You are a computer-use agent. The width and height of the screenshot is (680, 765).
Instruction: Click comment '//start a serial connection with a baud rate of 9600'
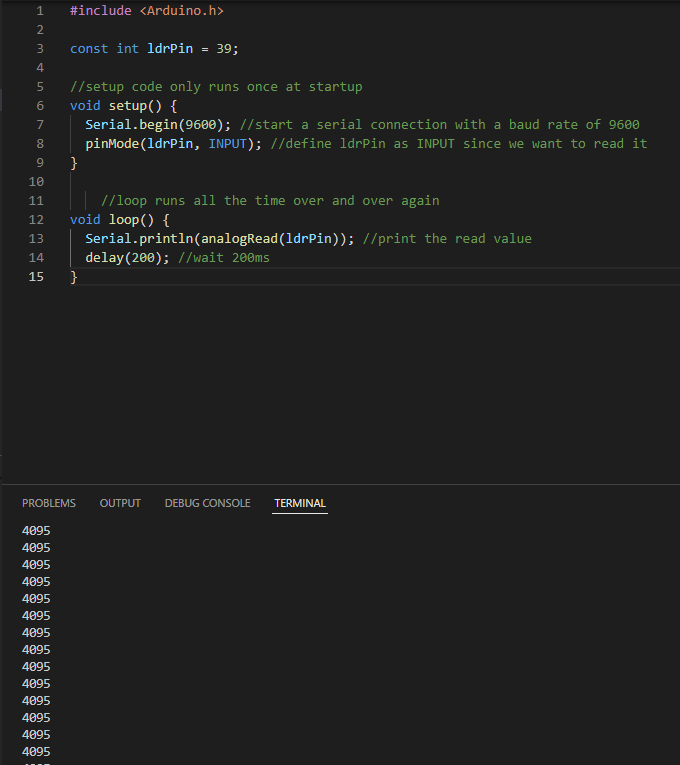[x=440, y=125]
